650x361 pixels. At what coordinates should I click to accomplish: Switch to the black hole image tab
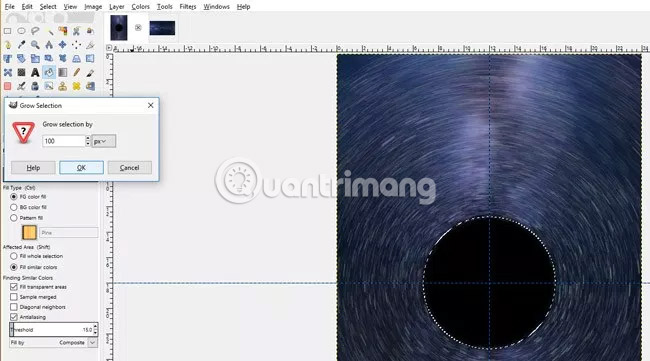[119, 28]
